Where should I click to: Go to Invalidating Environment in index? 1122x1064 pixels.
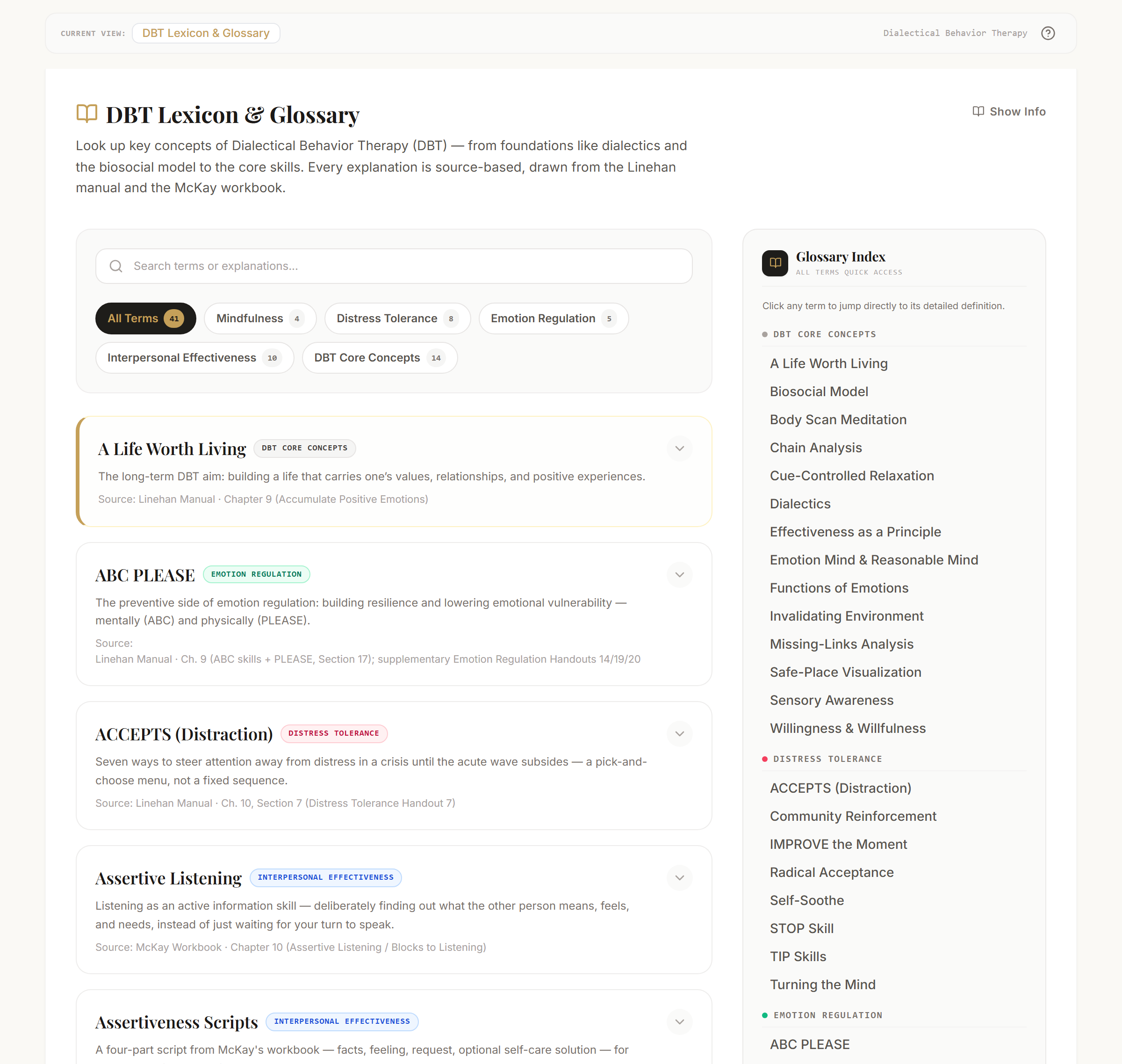coord(847,616)
